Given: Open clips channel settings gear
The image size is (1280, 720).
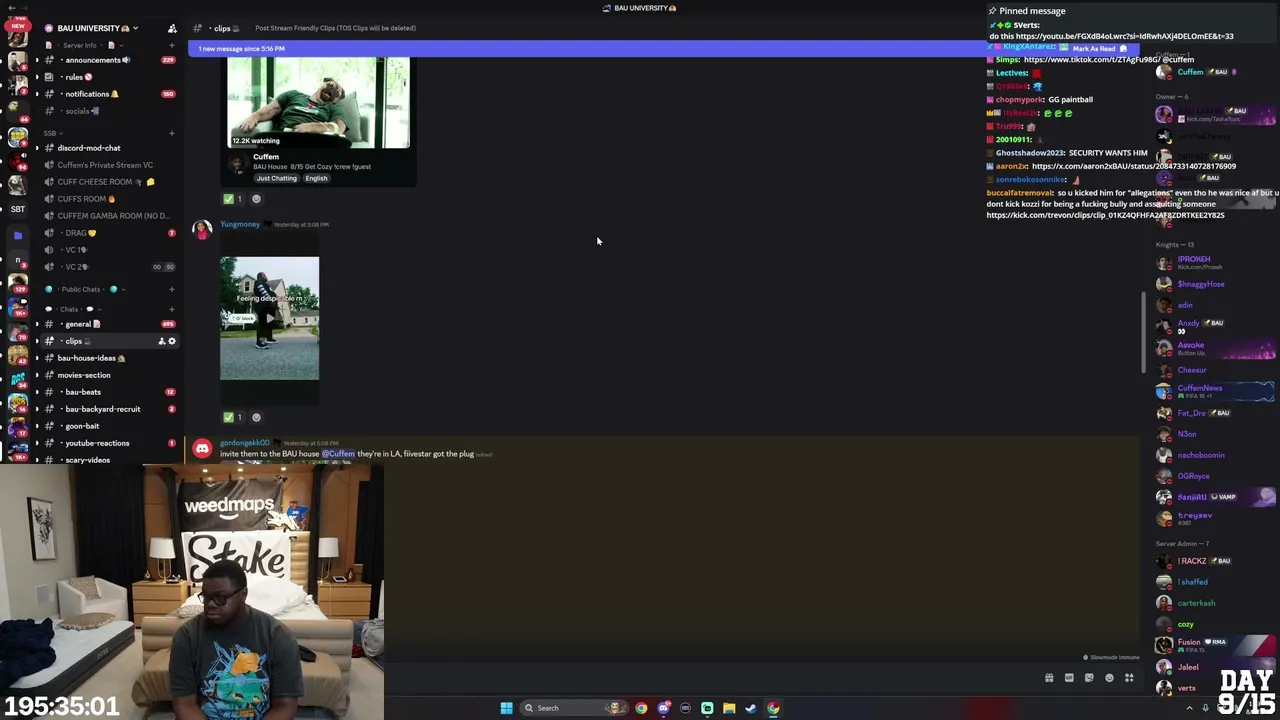Looking at the screenshot, I should (172, 341).
